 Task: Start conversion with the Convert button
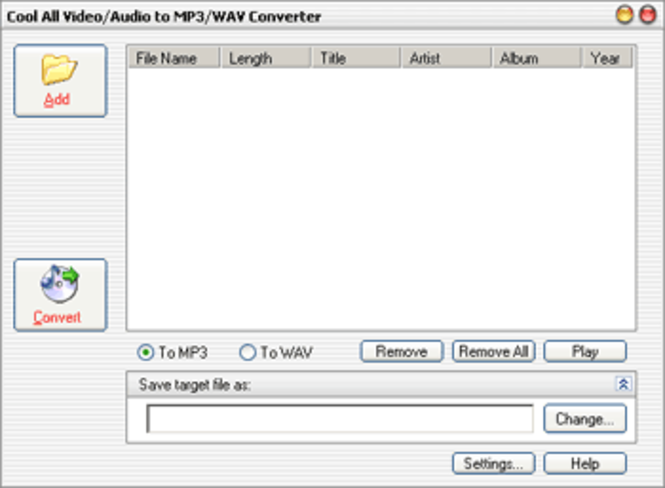click(x=60, y=295)
